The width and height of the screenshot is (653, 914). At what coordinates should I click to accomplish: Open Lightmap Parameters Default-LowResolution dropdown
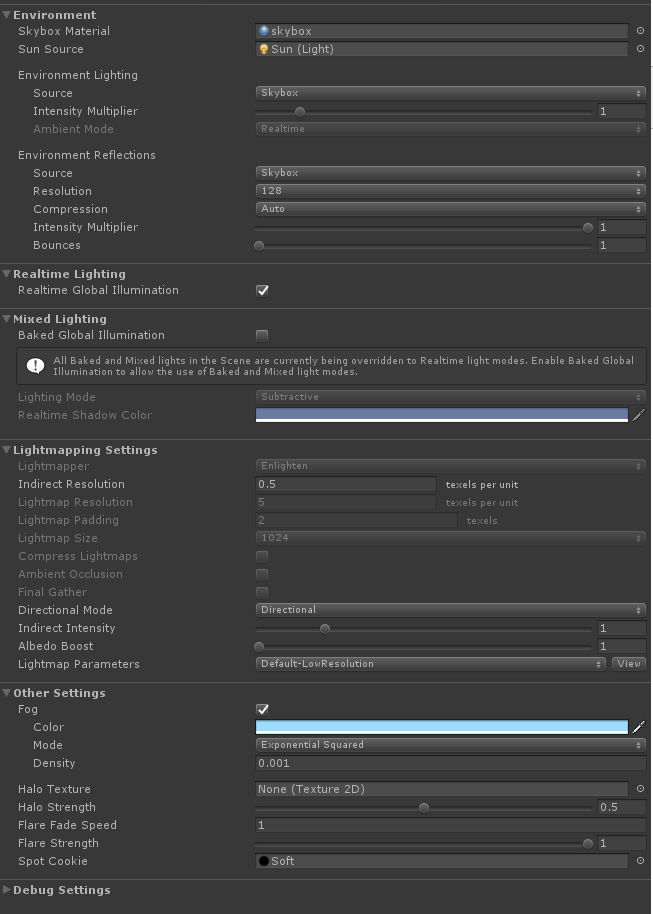[431, 664]
